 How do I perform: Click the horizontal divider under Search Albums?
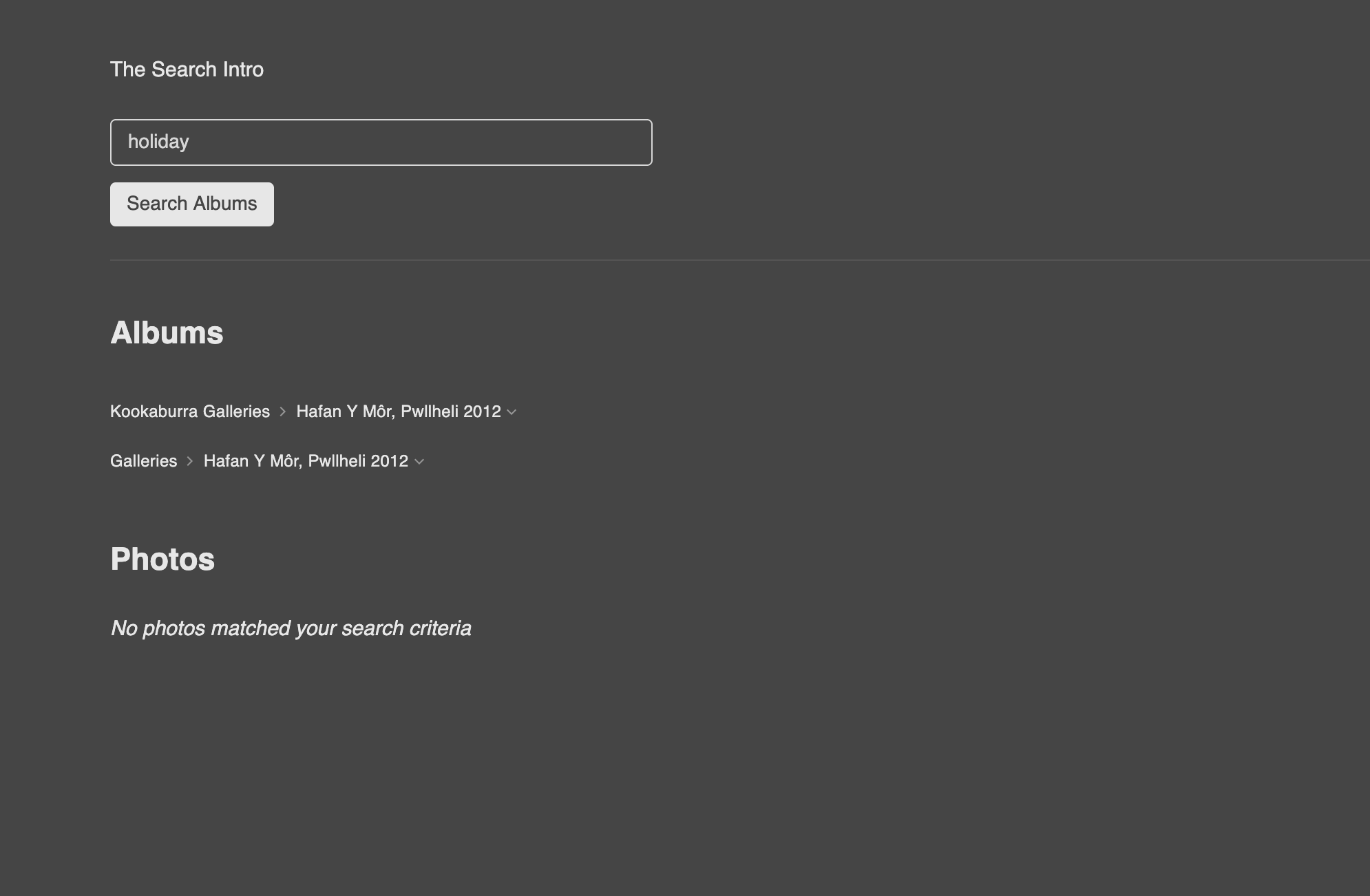tap(740, 260)
